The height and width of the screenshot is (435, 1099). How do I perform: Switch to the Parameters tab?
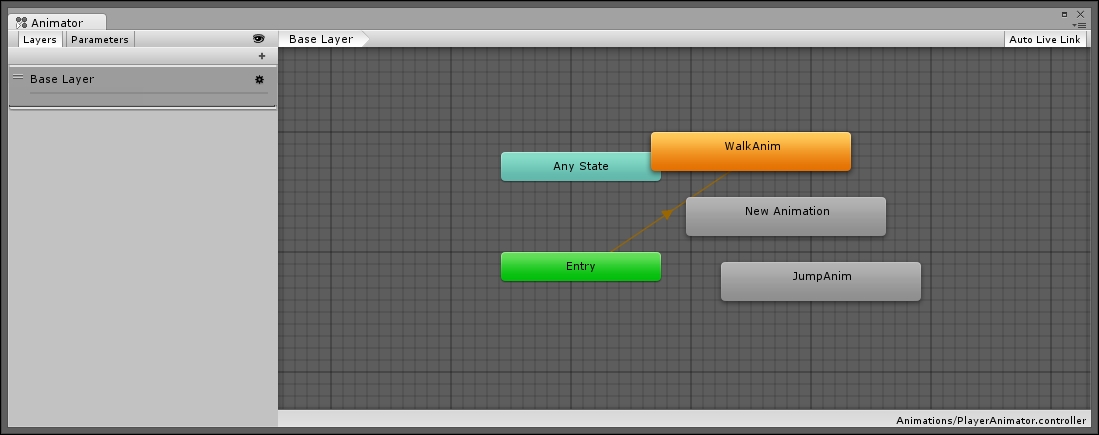[x=100, y=39]
